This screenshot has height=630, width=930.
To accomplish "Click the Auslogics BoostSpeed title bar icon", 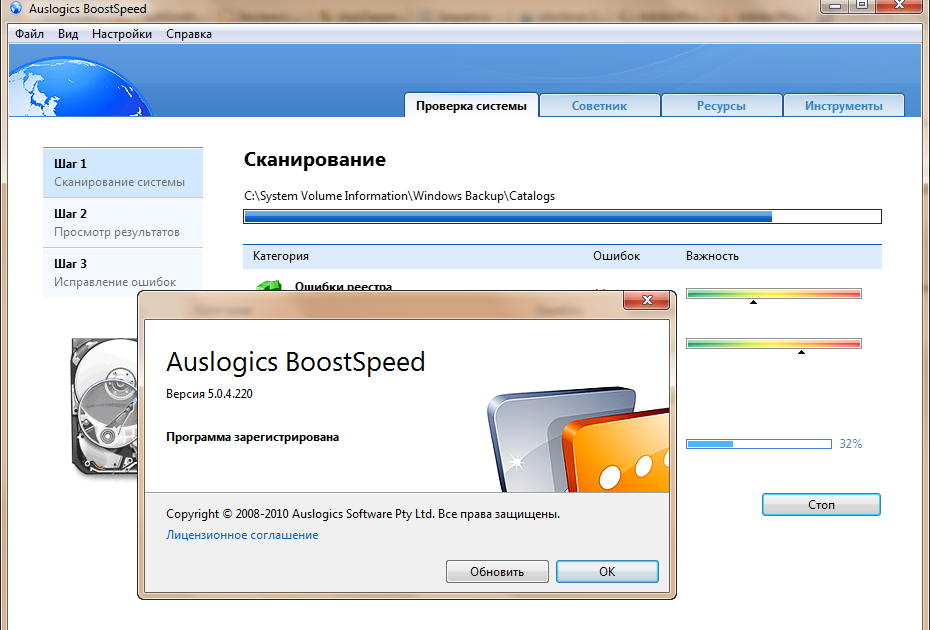I will click(x=15, y=8).
